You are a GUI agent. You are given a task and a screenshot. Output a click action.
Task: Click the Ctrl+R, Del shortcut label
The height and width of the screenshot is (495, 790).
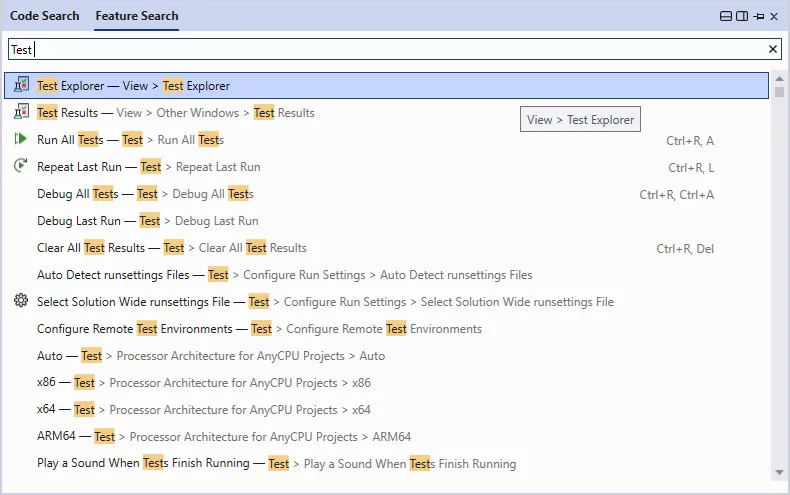[x=685, y=249]
